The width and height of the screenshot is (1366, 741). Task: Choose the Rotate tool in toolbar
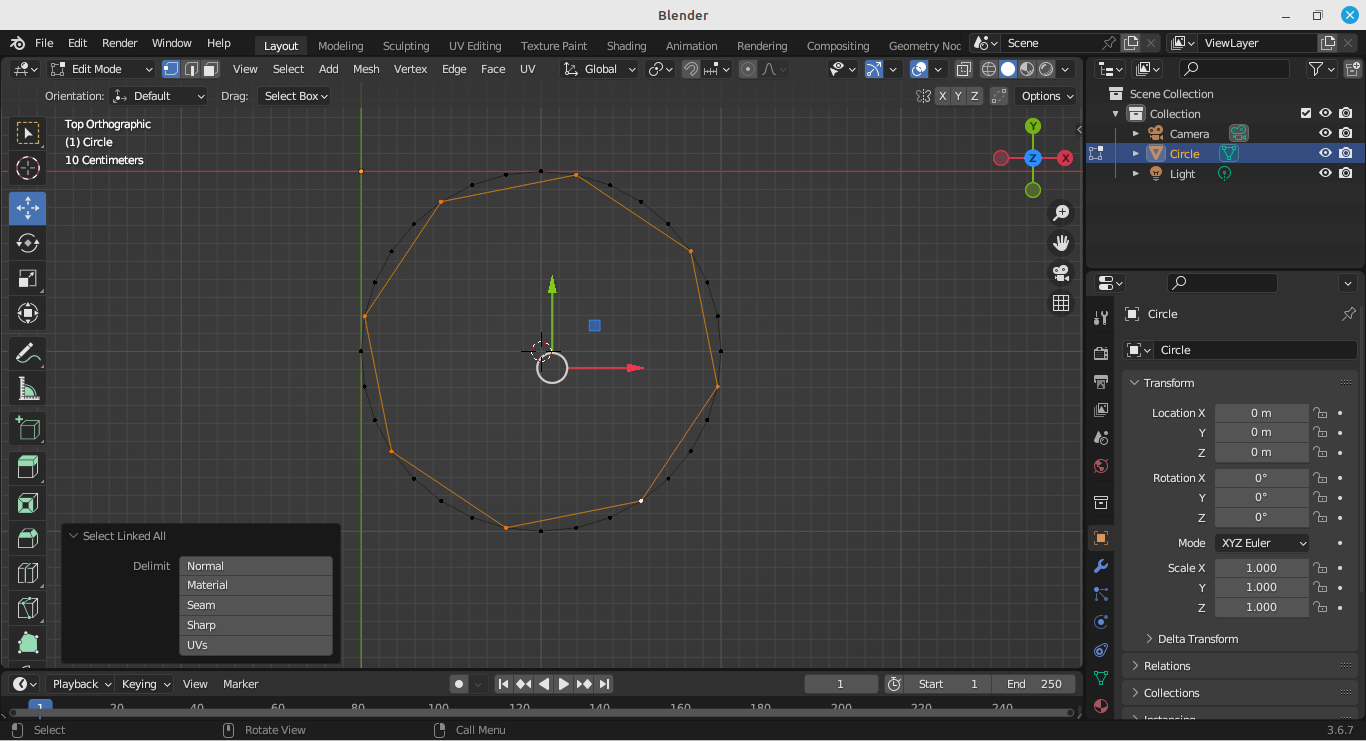[x=28, y=243]
